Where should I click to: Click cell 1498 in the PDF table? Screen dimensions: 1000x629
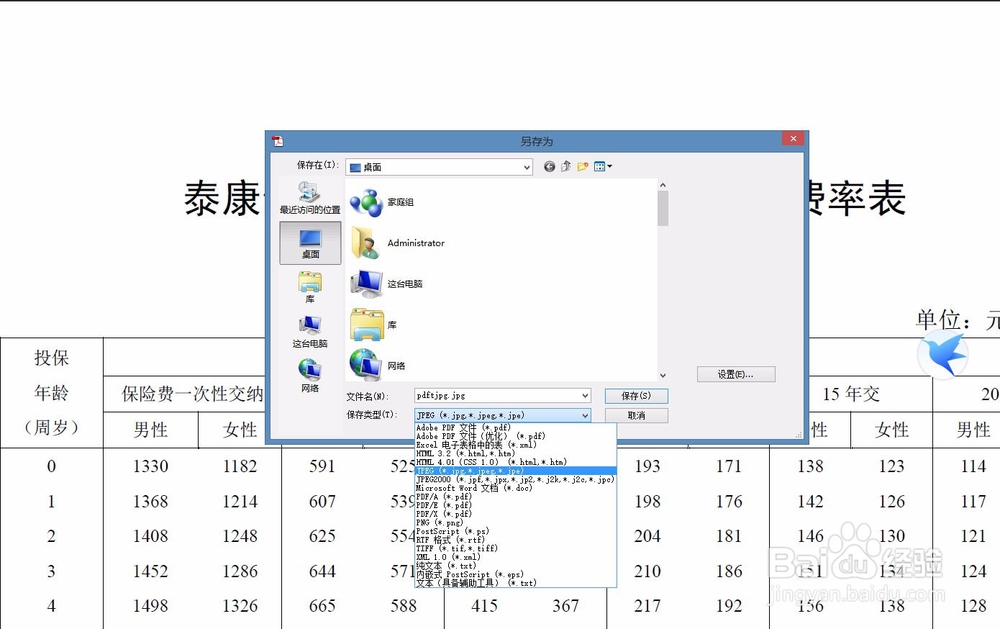151,605
